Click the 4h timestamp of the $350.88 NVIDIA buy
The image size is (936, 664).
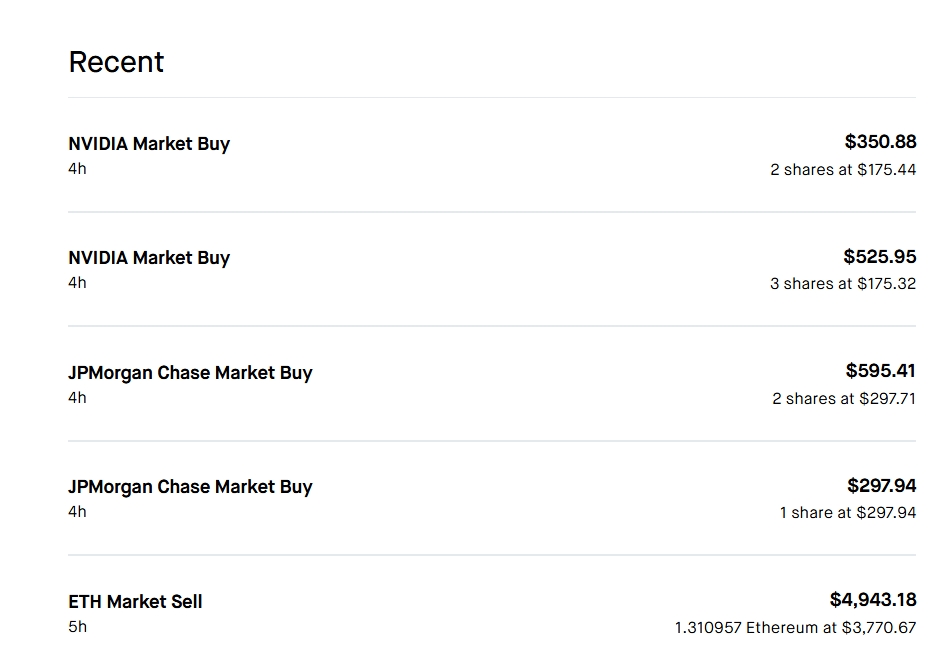click(78, 169)
